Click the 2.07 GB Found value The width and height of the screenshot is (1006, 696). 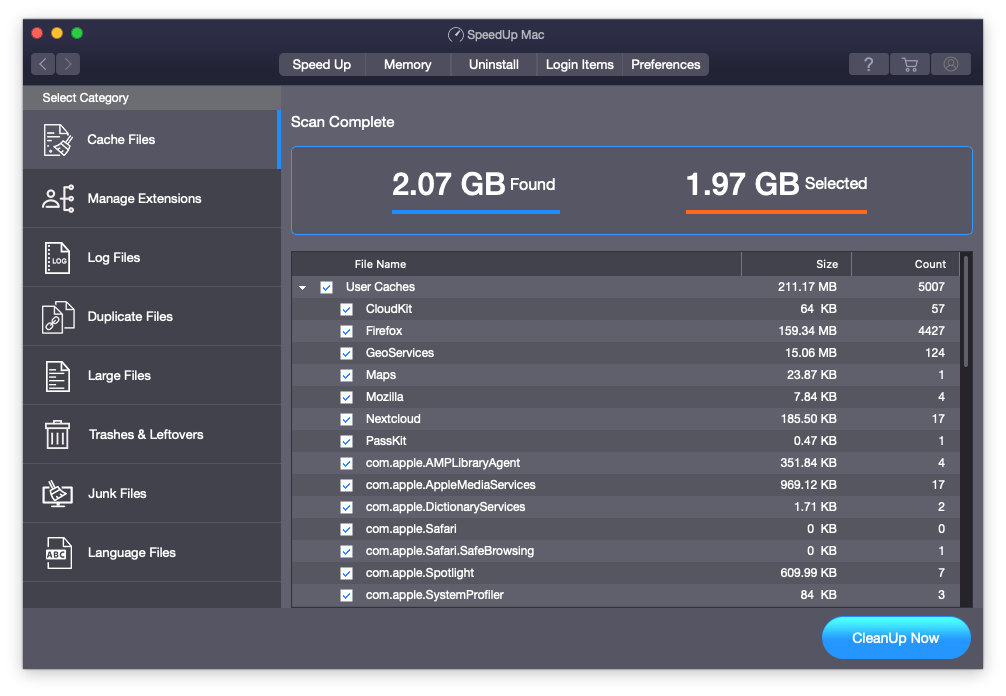[448, 184]
